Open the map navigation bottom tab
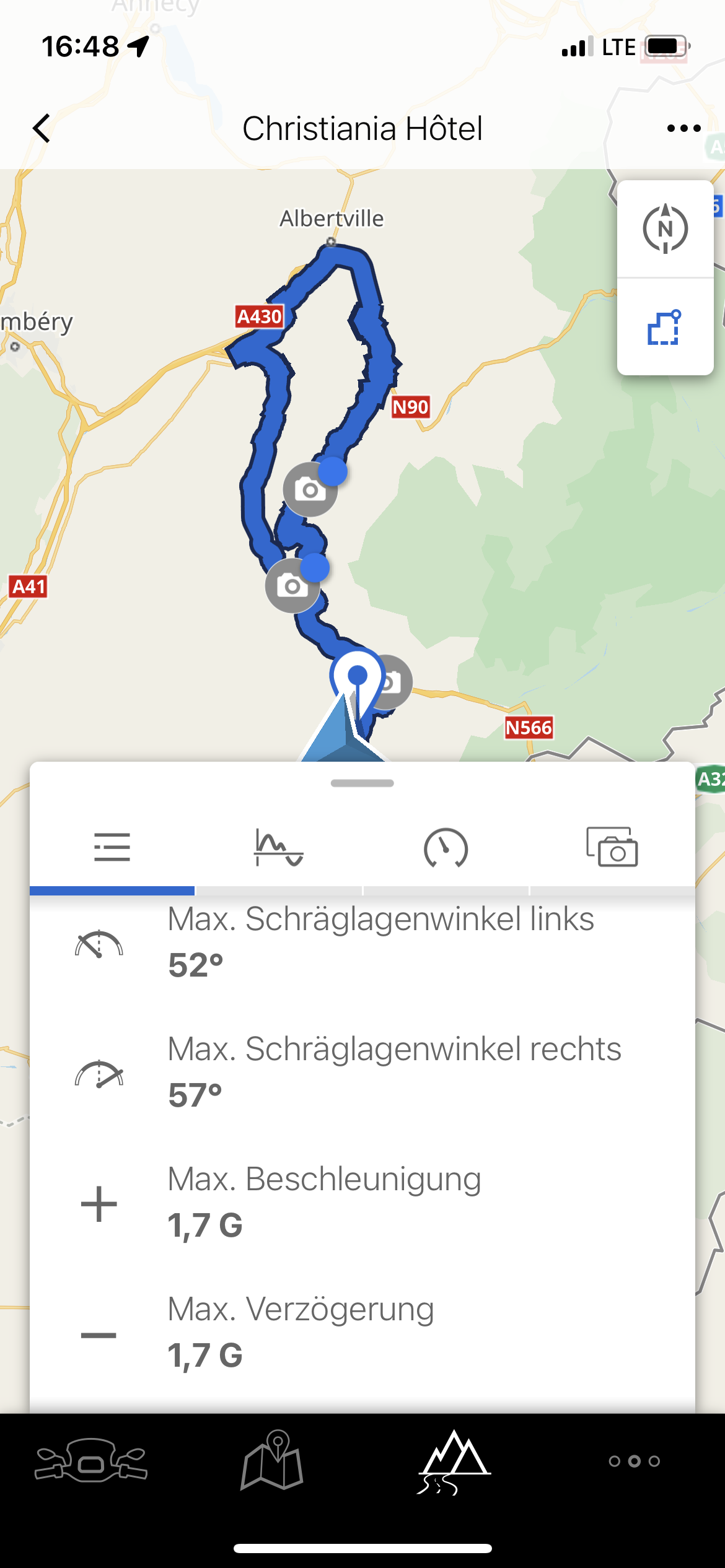Image resolution: width=725 pixels, height=1568 pixels. tap(272, 1460)
